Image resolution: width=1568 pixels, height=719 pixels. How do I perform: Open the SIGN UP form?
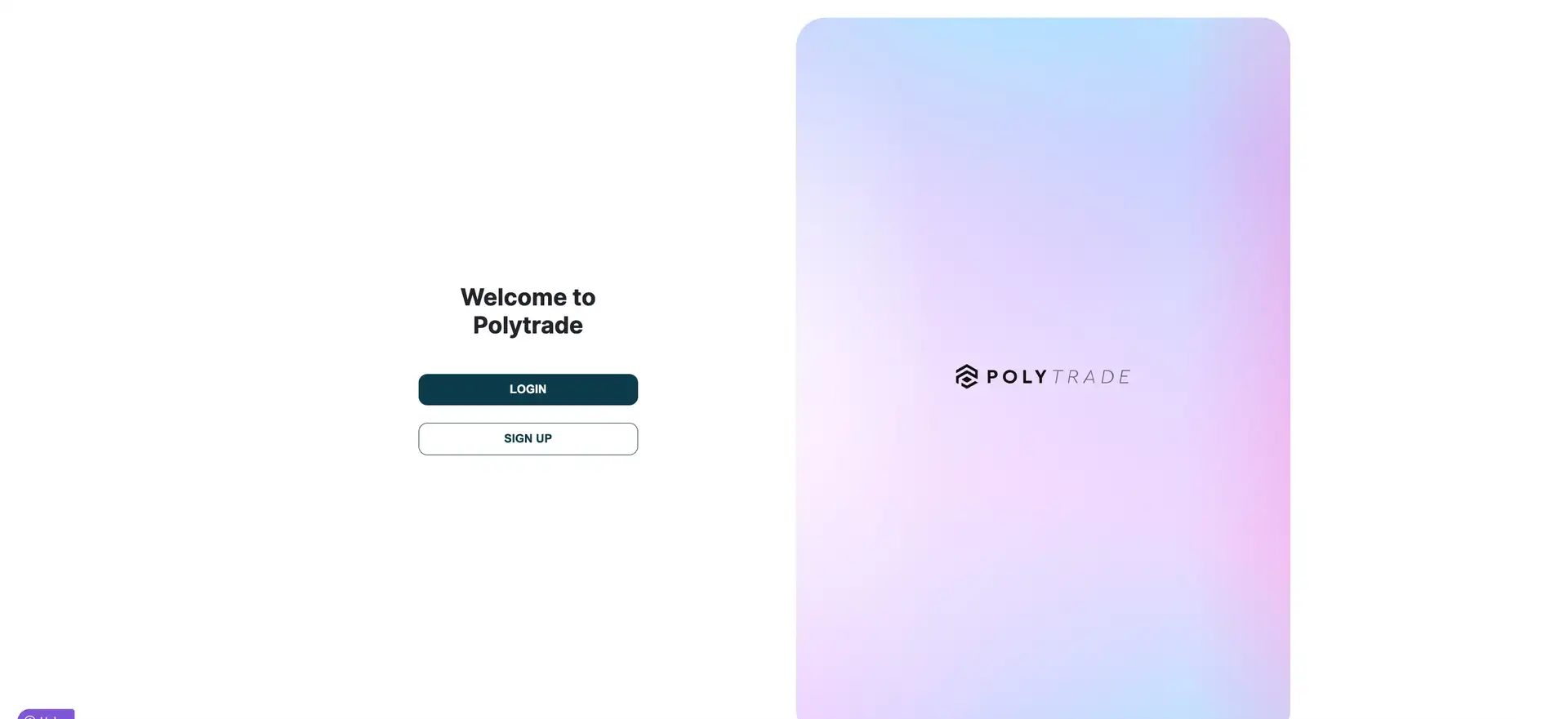528,439
